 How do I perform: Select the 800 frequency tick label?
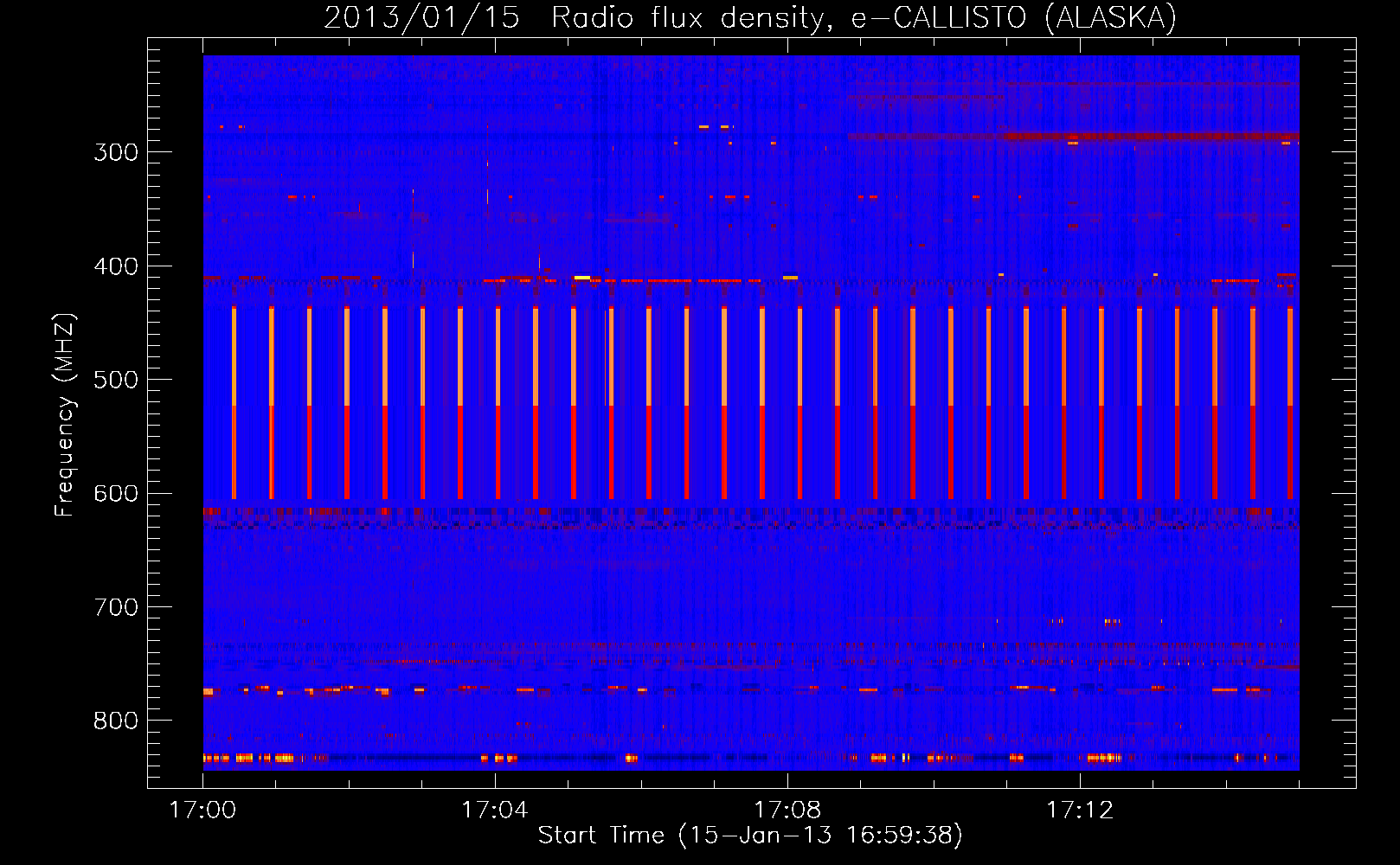(x=116, y=721)
